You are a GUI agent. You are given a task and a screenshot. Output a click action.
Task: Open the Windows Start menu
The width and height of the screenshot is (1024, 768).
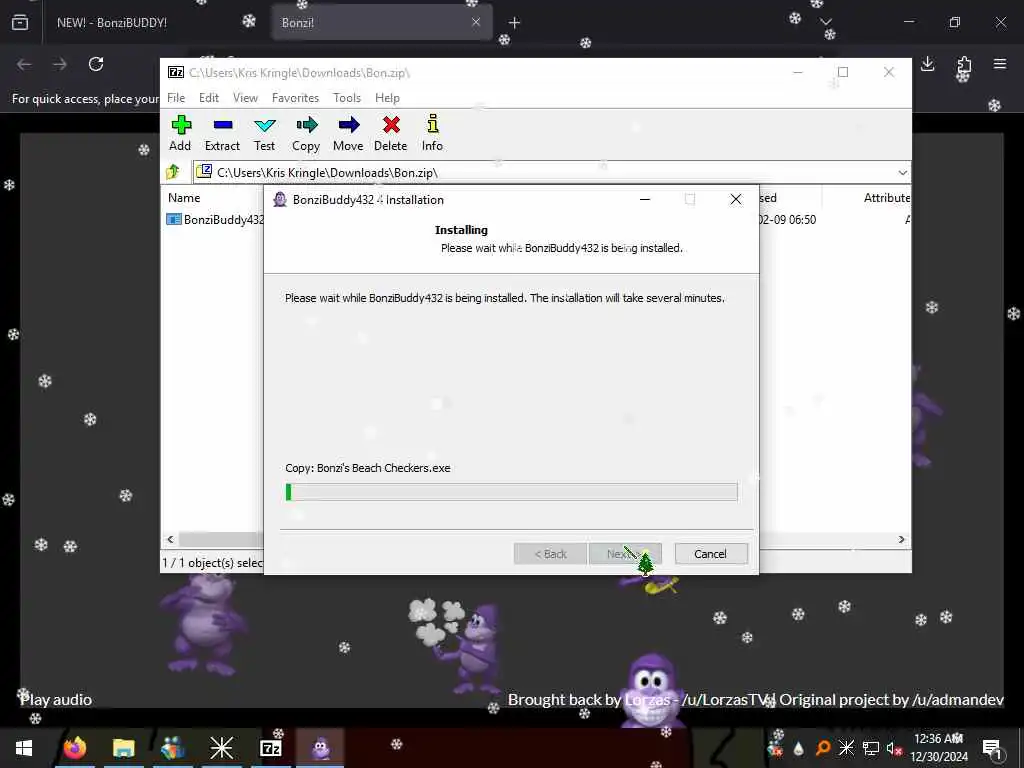coord(24,748)
